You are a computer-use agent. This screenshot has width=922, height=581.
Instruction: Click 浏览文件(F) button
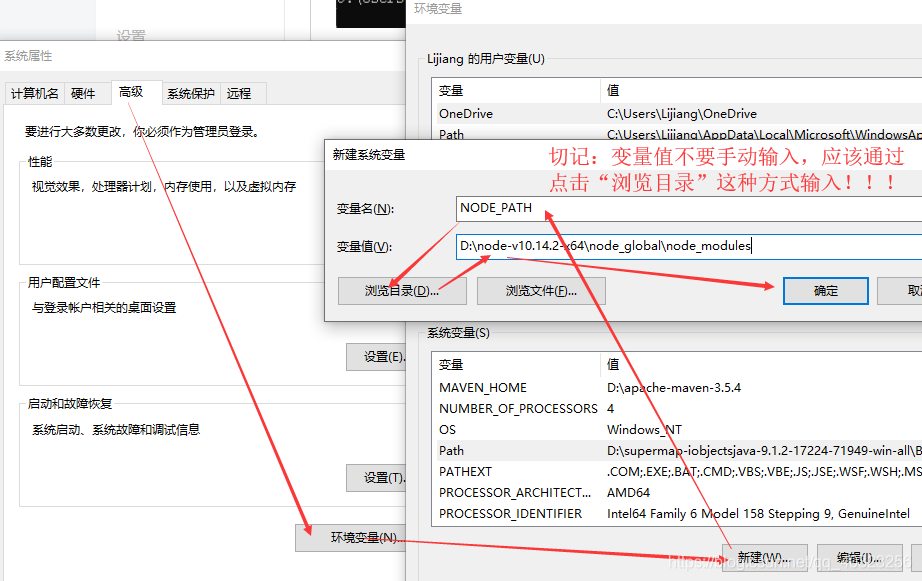541,291
